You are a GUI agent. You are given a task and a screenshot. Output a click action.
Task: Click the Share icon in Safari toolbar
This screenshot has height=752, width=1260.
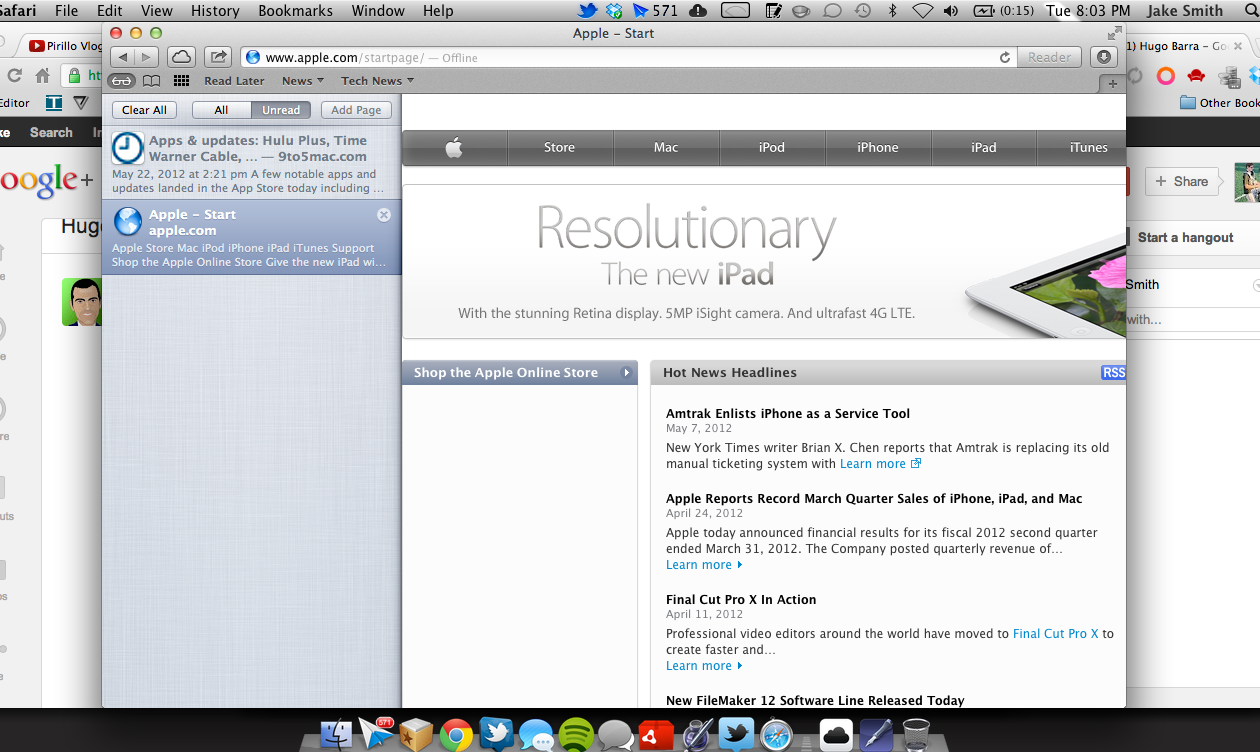pyautogui.click(x=218, y=57)
